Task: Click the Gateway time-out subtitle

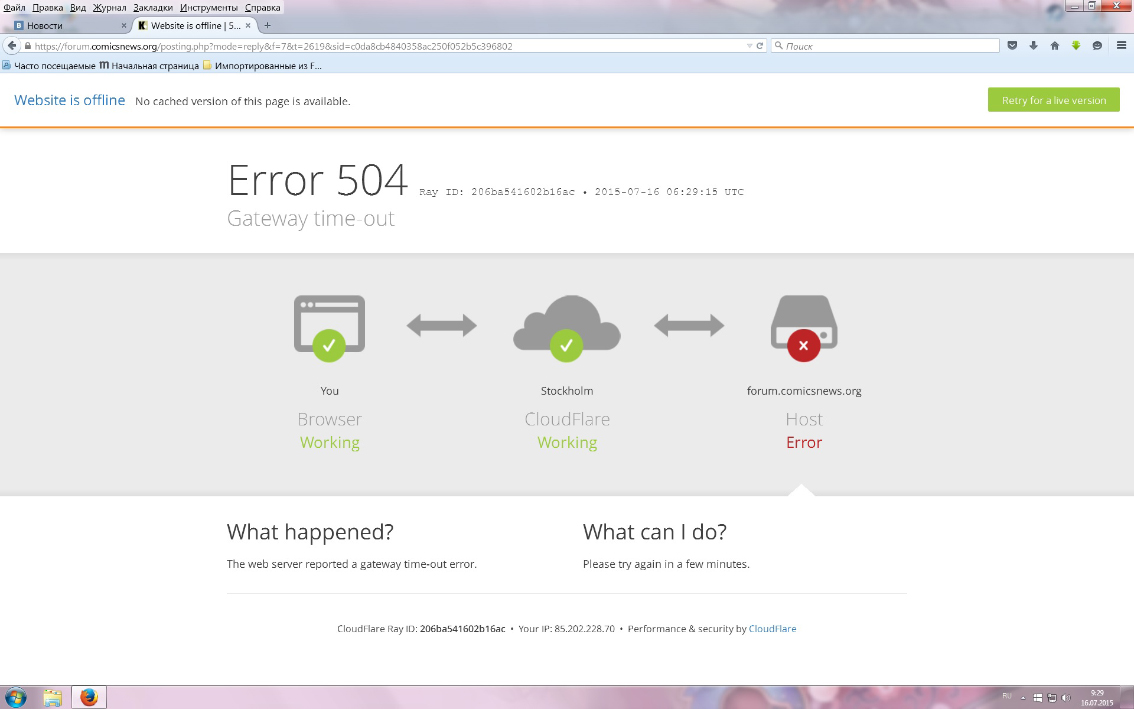Action: 311,218
